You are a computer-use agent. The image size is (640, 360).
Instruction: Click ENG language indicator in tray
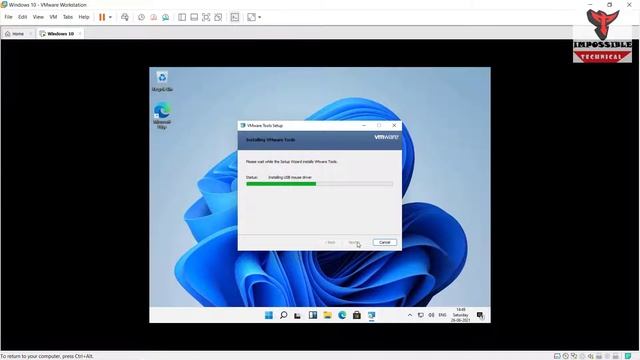[442, 315]
